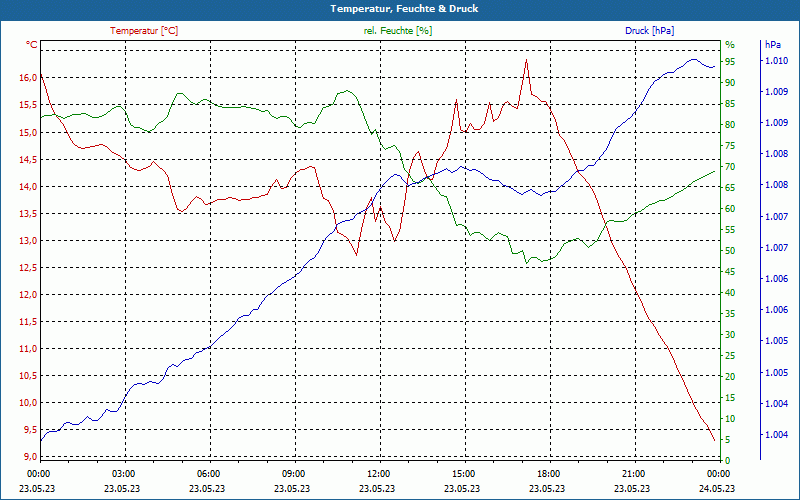This screenshot has width=800, height=500.
Task: Click the green 0 humidity axis label
Action: point(728,461)
